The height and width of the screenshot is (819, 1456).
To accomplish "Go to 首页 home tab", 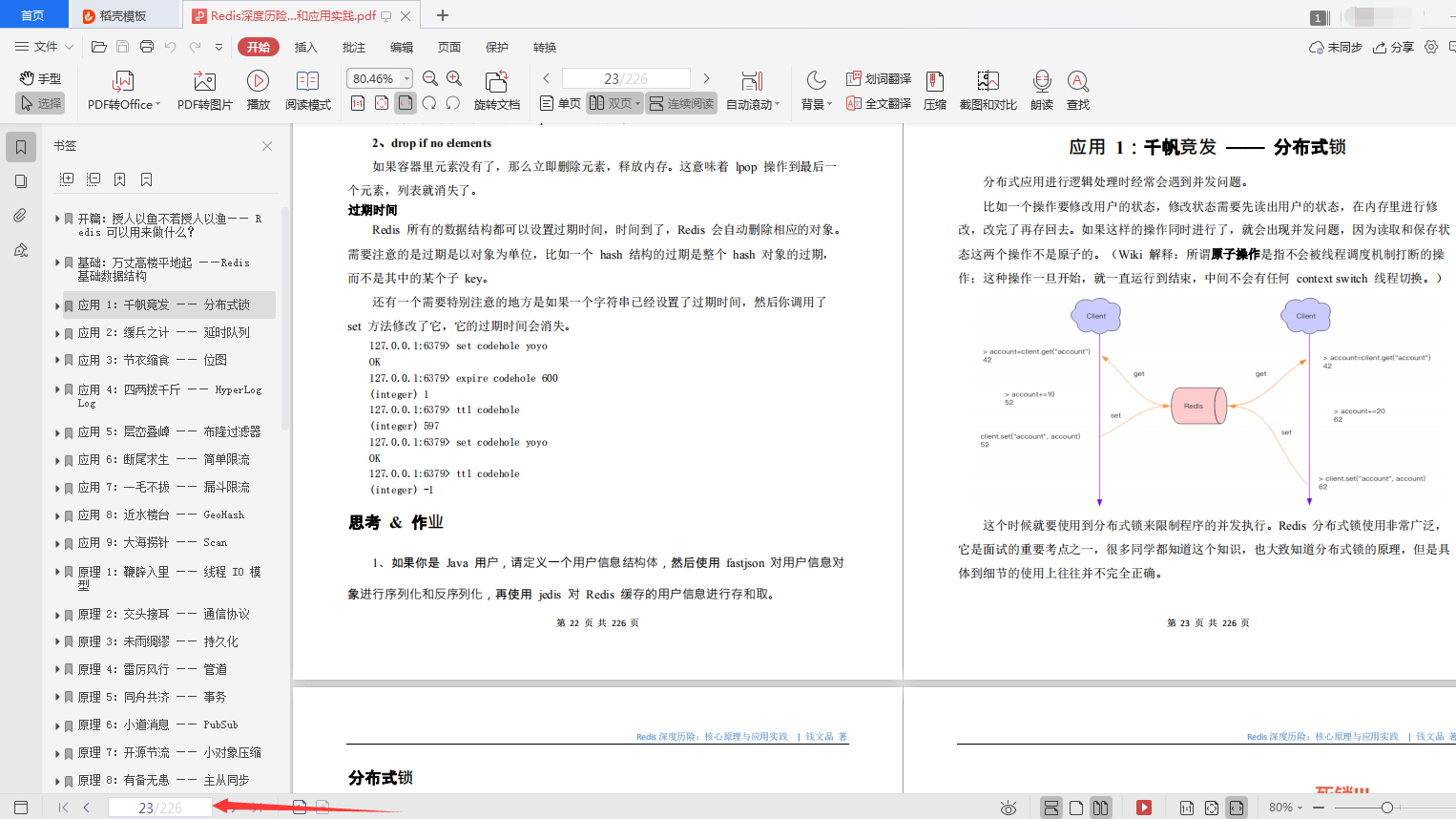I will (x=33, y=15).
